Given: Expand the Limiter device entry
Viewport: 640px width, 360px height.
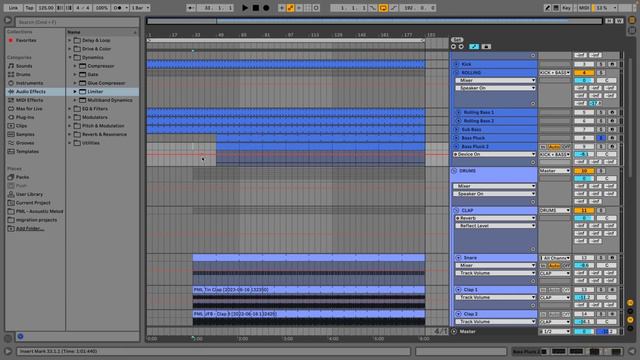Looking at the screenshot, I should click(75, 91).
